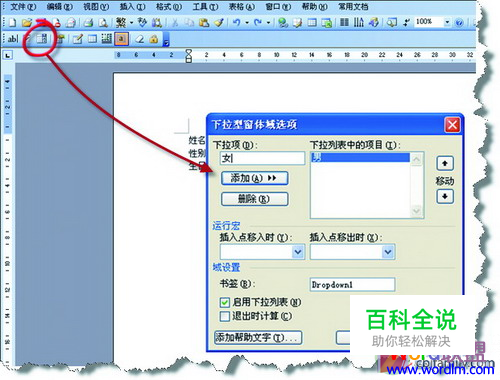Toggle the 启用下拉列表 checkbox
Viewport: 500px width, 380px height.
pos(225,302)
